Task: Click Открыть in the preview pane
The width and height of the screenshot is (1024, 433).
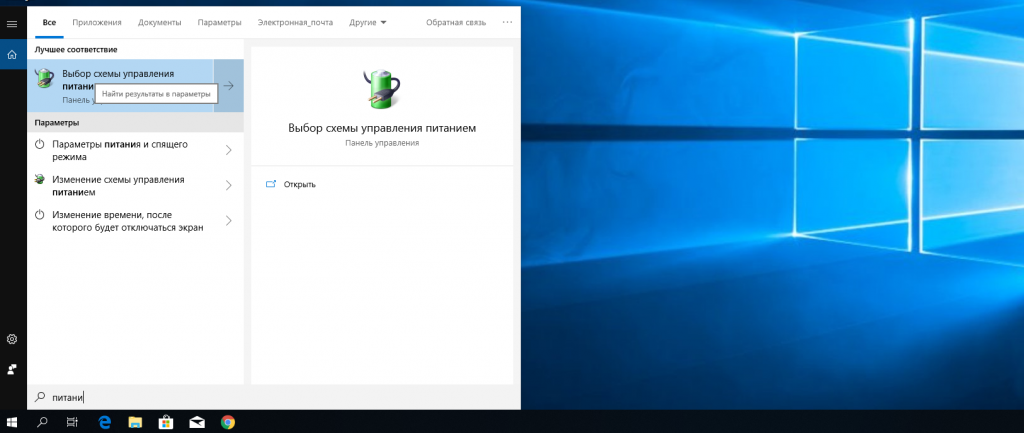Action: [x=300, y=184]
